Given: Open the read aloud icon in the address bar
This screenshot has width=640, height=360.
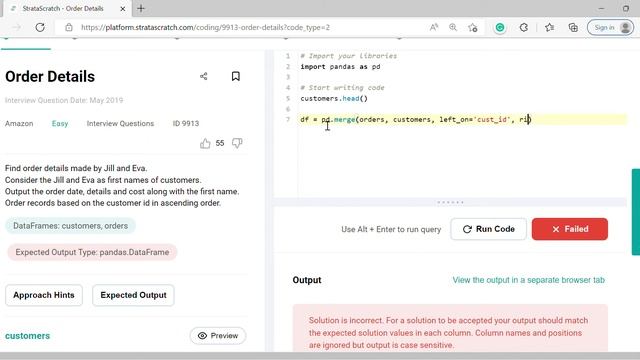Looking at the screenshot, I should pyautogui.click(x=433, y=27).
